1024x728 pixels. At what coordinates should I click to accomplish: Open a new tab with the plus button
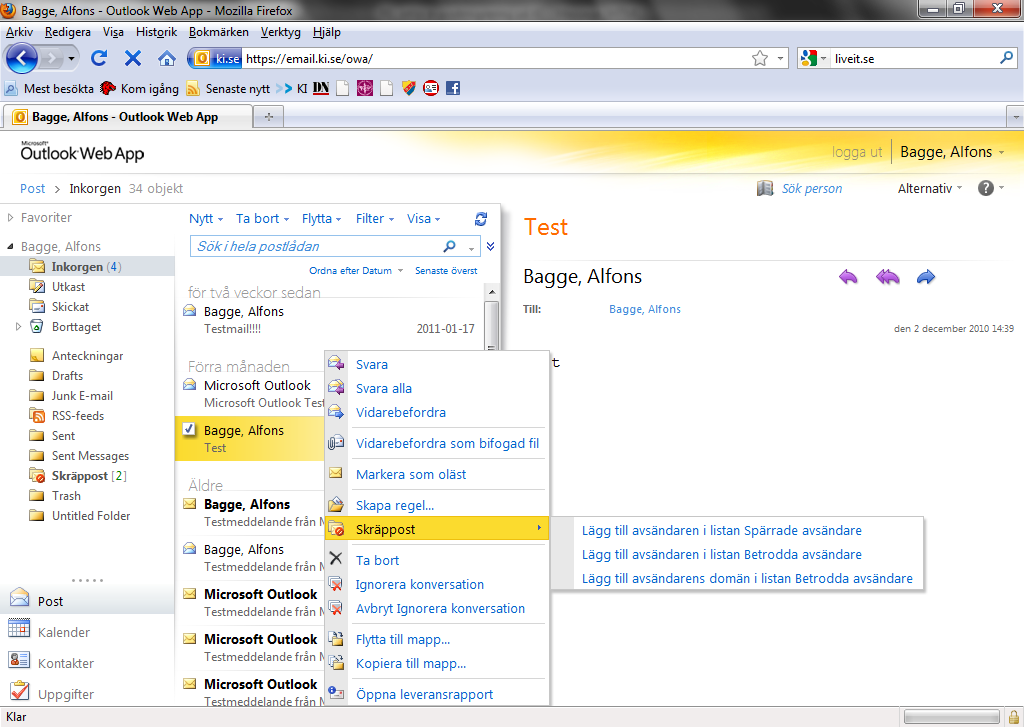pos(268,117)
